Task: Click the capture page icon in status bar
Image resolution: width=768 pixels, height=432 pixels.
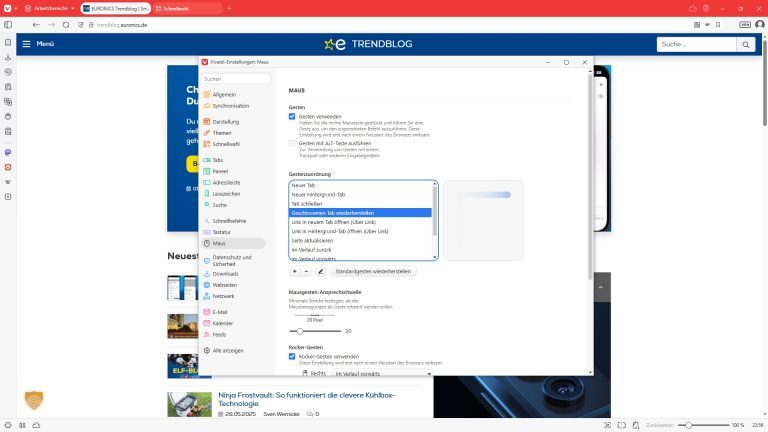Action: 607,425
